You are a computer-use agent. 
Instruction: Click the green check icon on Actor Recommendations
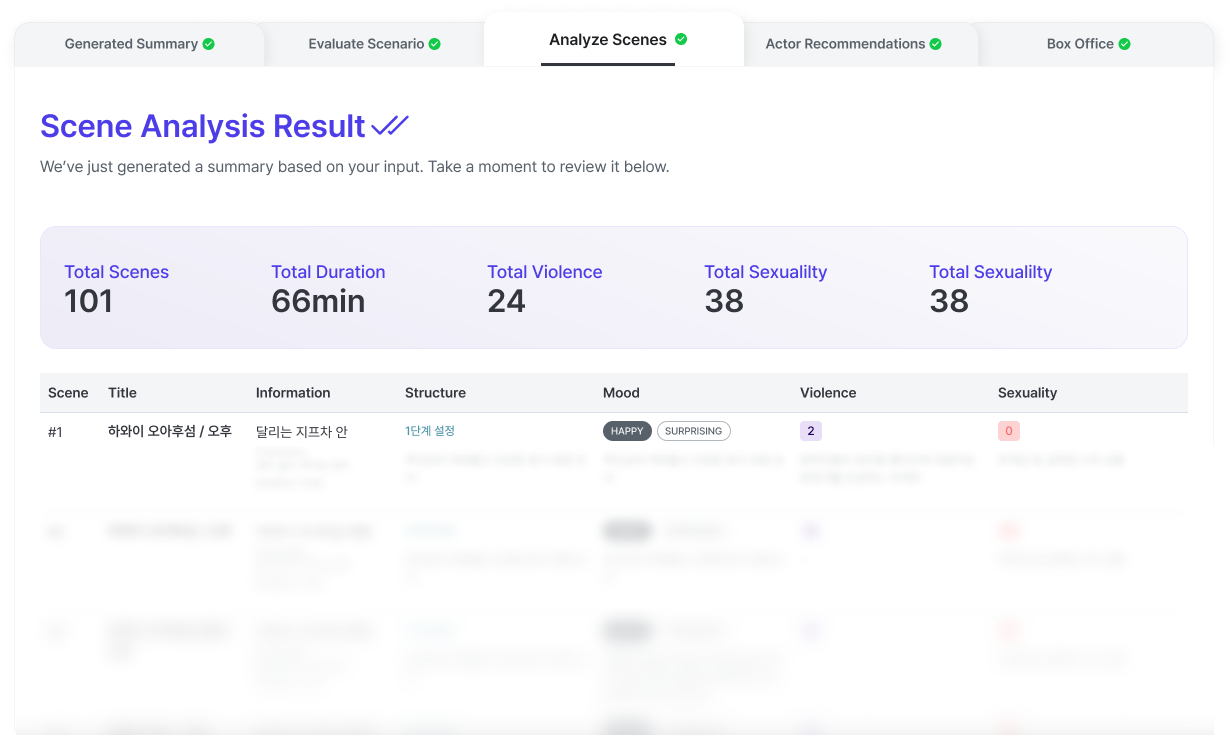click(936, 44)
